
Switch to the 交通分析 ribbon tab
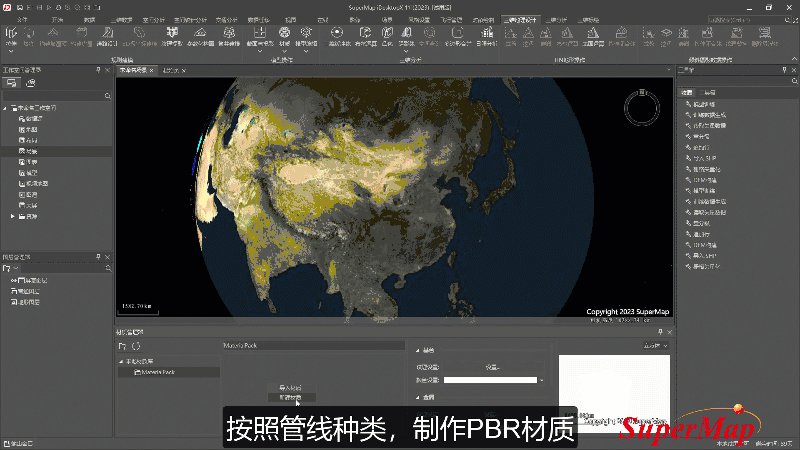(227, 20)
